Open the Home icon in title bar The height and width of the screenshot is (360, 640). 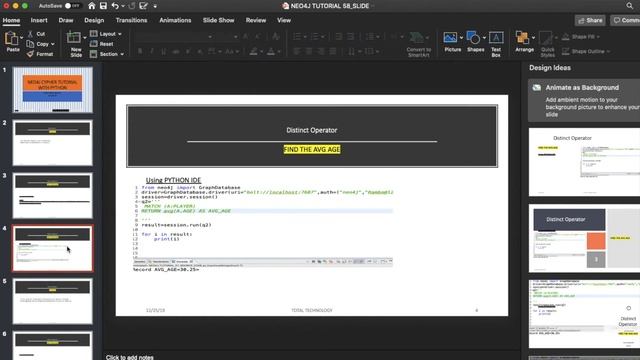92,6
